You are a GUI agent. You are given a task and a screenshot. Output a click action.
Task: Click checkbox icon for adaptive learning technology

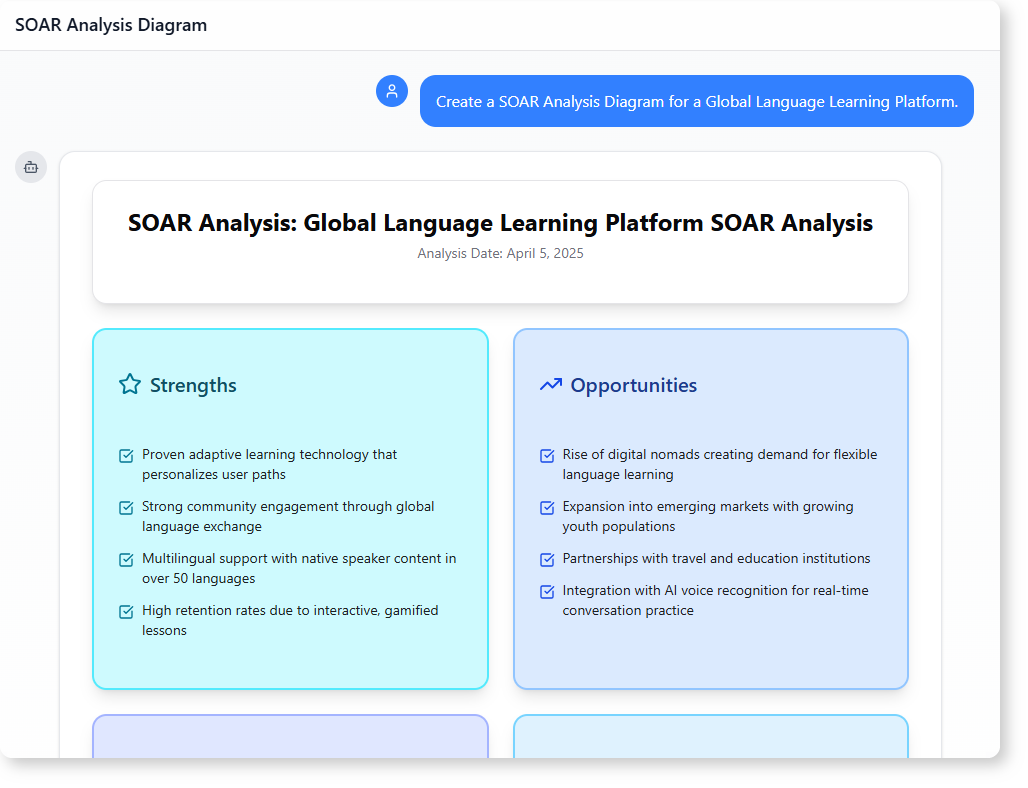127,456
